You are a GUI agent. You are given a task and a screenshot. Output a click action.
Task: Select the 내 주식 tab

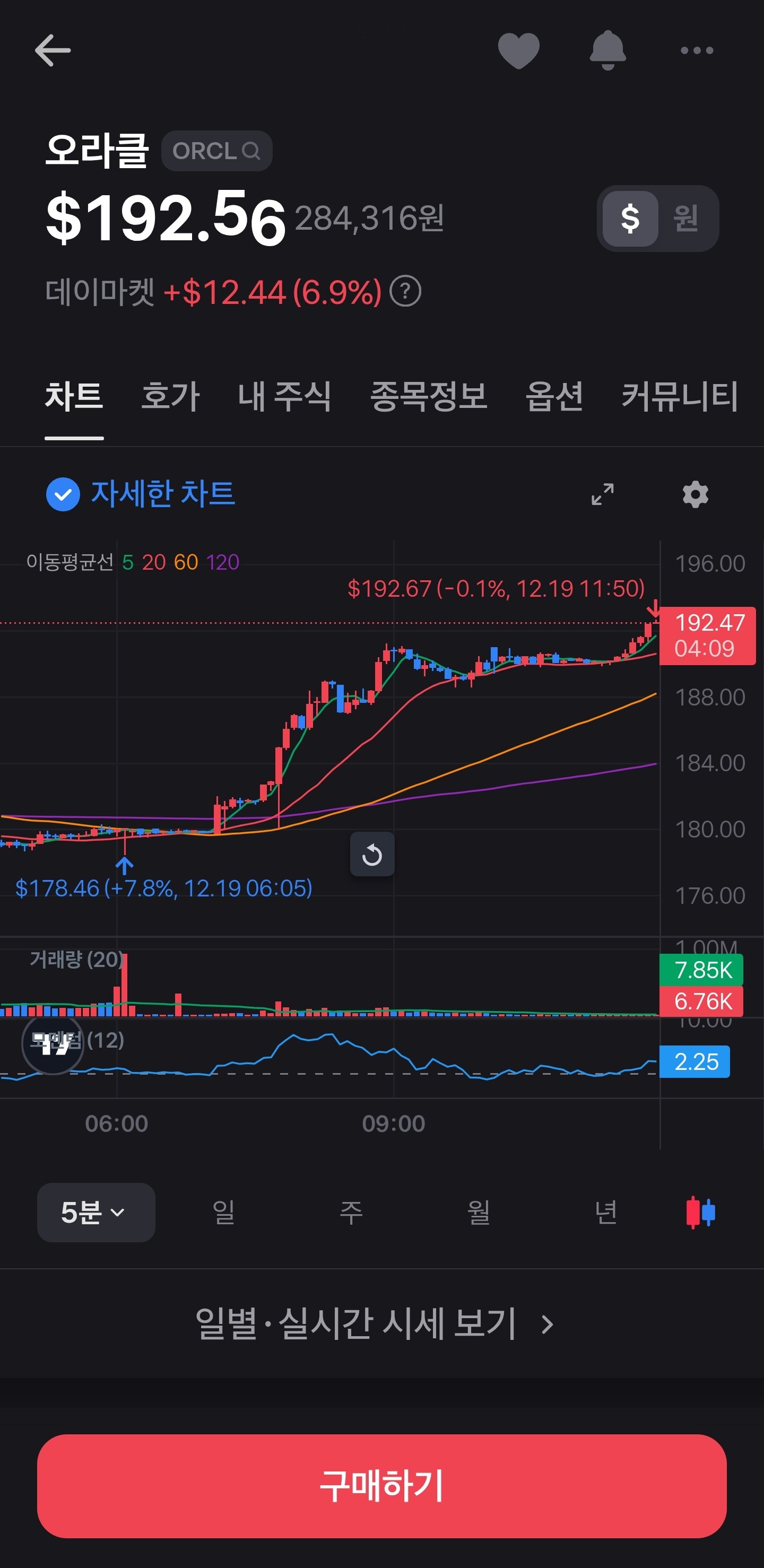[x=285, y=396]
